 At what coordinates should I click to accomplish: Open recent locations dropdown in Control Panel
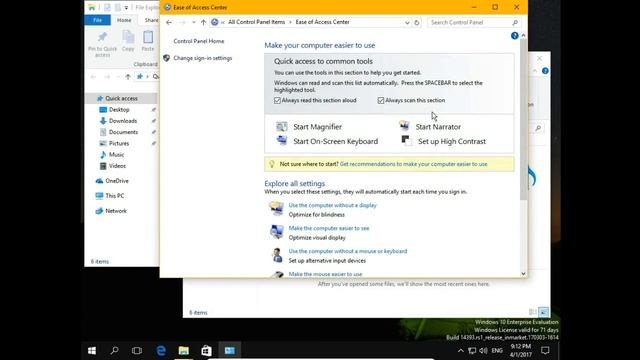coord(193,22)
